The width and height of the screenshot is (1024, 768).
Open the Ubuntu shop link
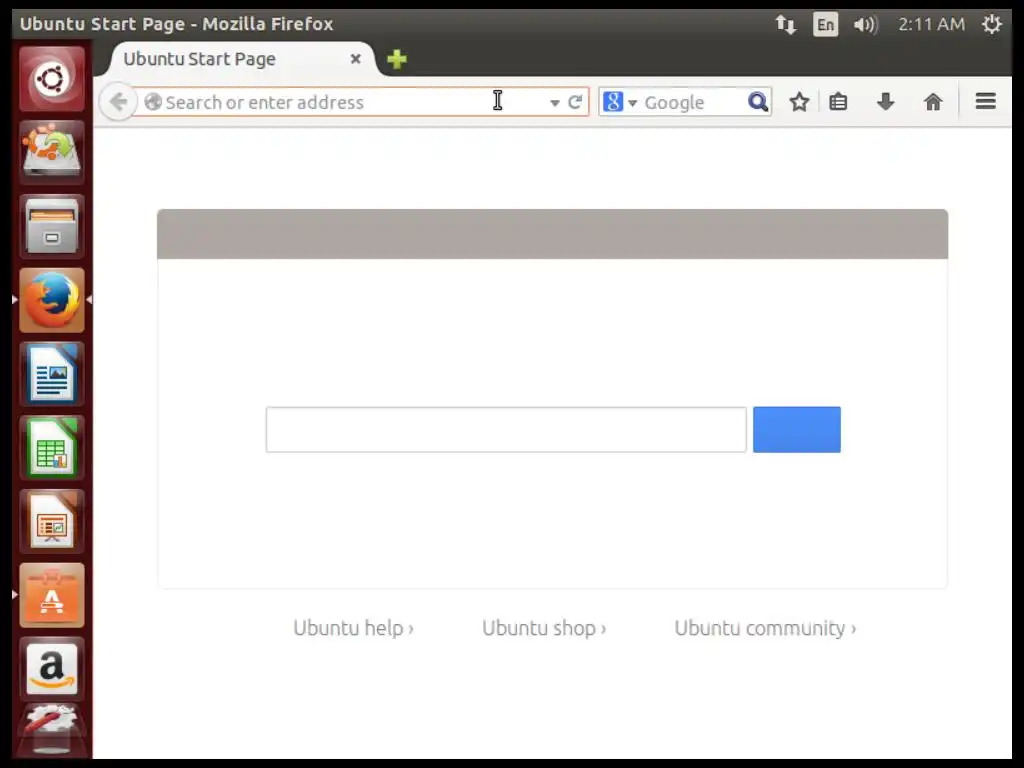544,628
